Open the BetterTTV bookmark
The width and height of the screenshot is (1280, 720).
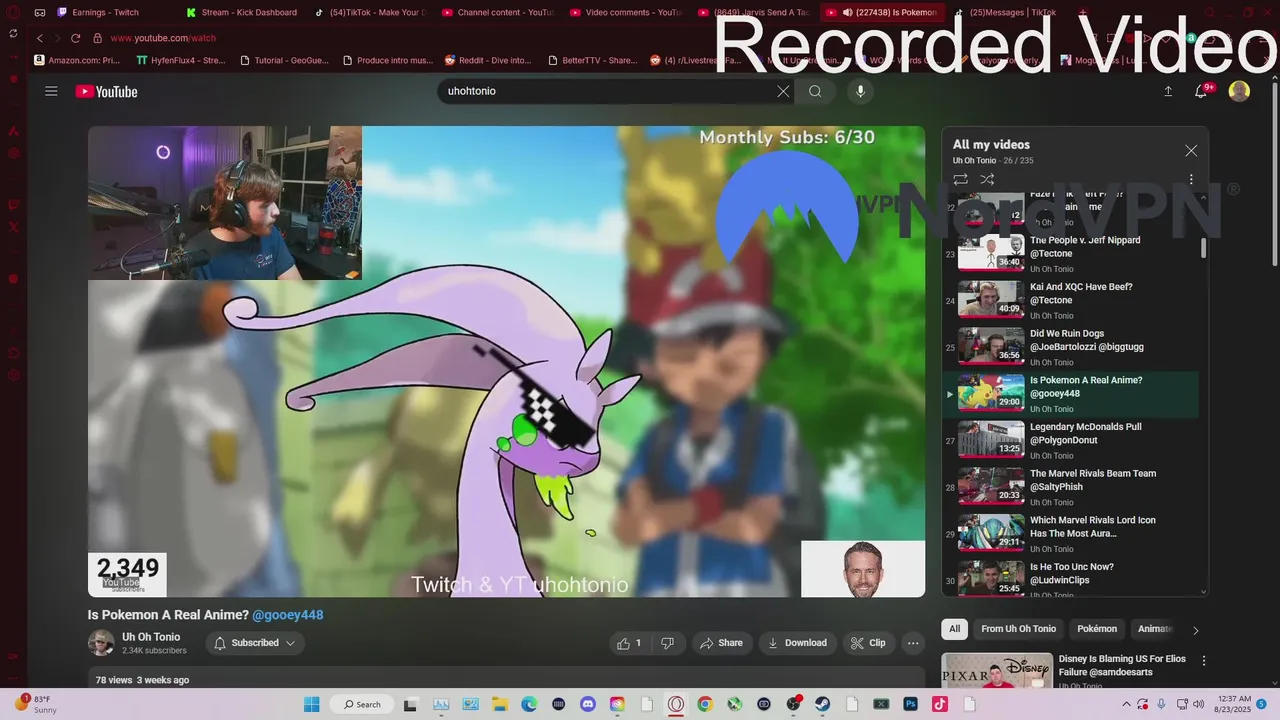593,60
